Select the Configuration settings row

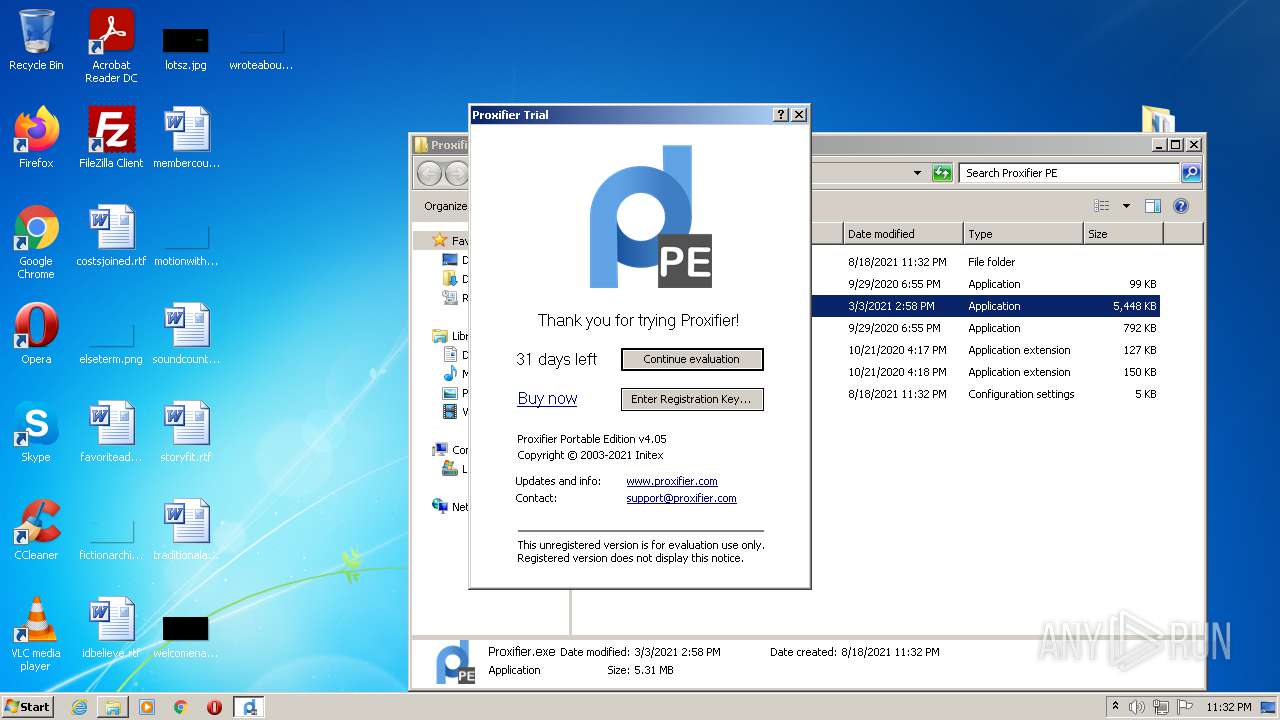click(985, 394)
